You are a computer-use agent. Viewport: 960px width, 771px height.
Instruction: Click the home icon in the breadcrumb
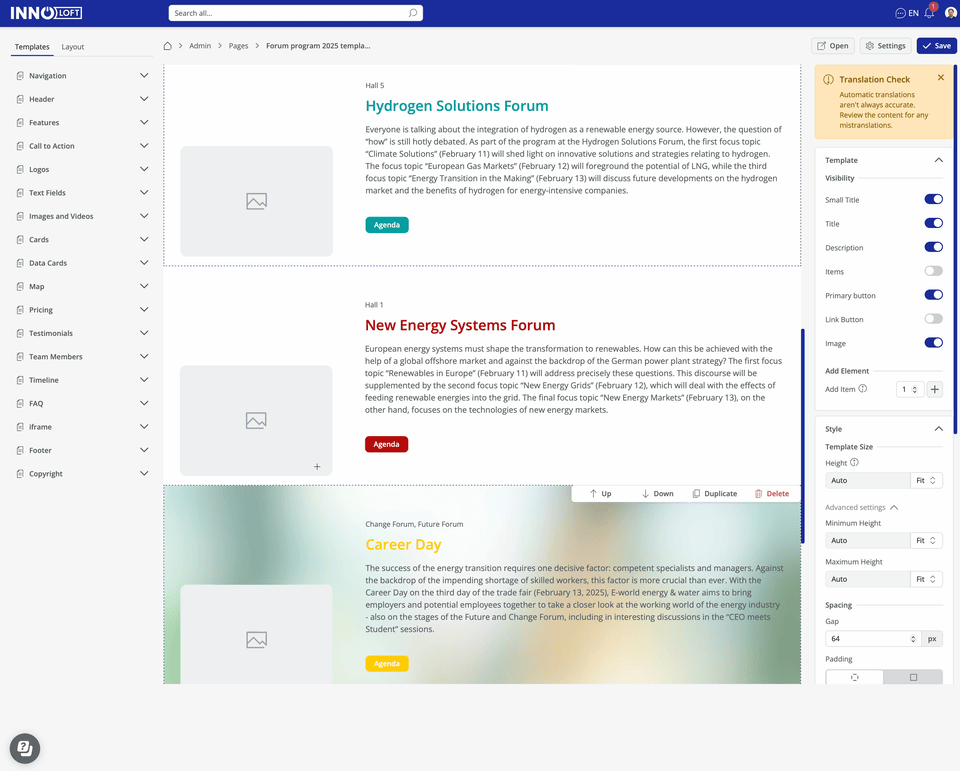coord(168,46)
